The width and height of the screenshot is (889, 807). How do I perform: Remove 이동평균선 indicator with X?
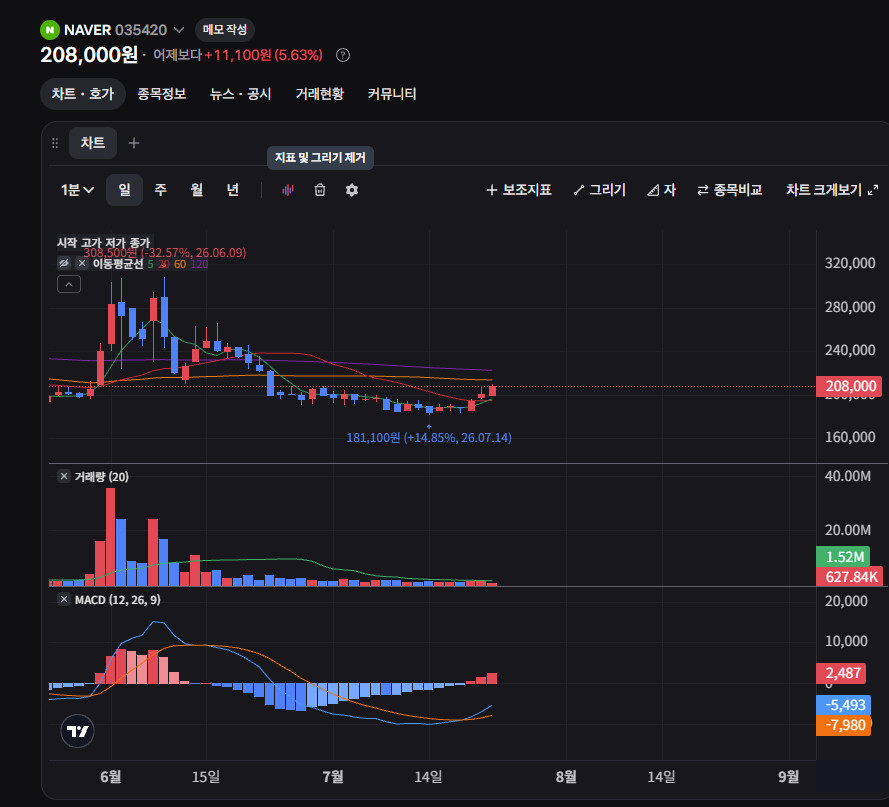(82, 263)
